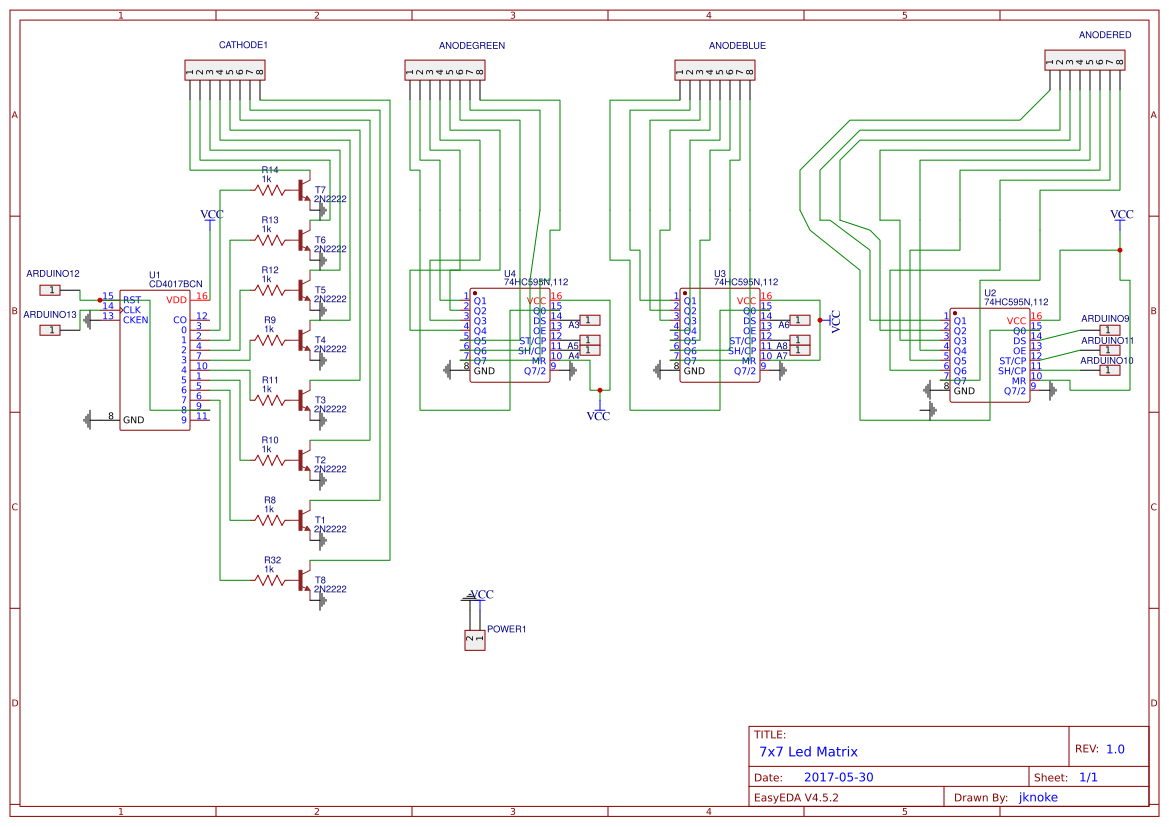Click the 'ANODEBLUE' label text

(x=737, y=45)
